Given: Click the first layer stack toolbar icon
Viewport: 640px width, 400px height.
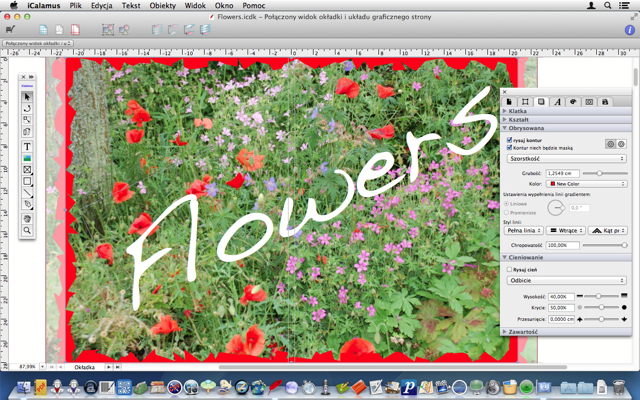Looking at the screenshot, I should 157,29.
